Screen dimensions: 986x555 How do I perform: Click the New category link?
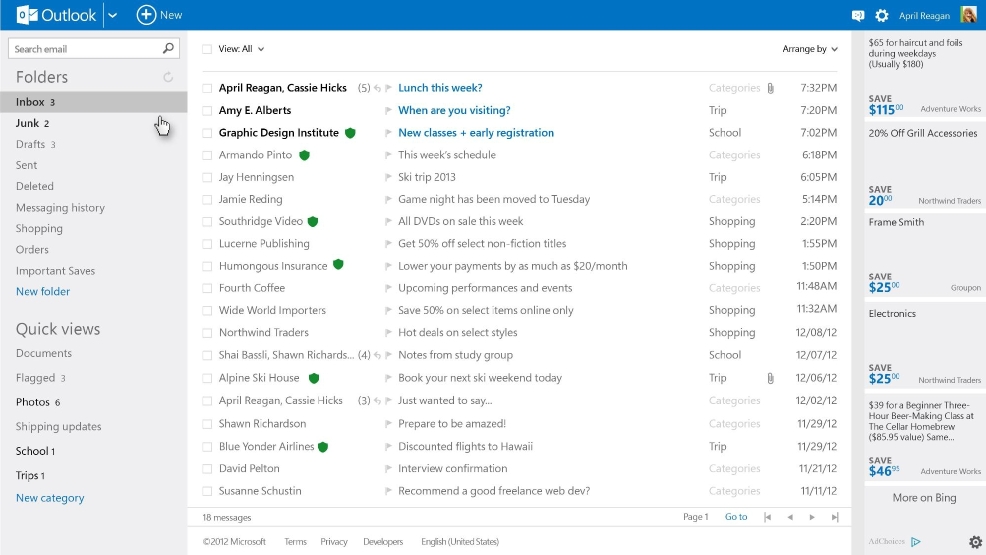[50, 498]
